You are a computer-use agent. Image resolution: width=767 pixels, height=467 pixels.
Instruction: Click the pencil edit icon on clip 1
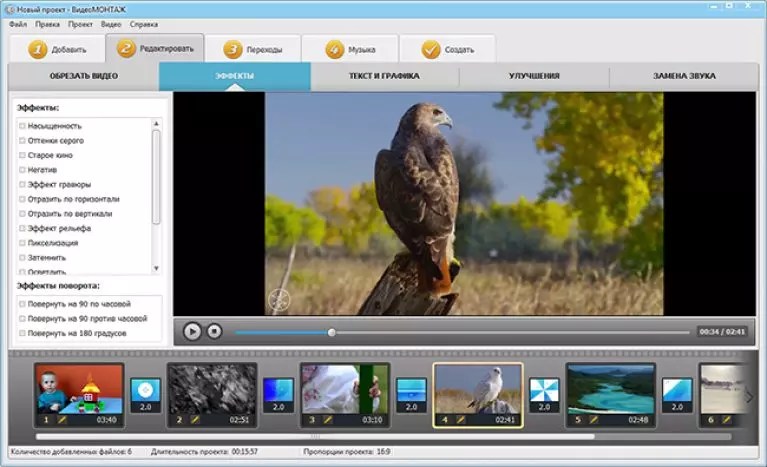point(62,420)
